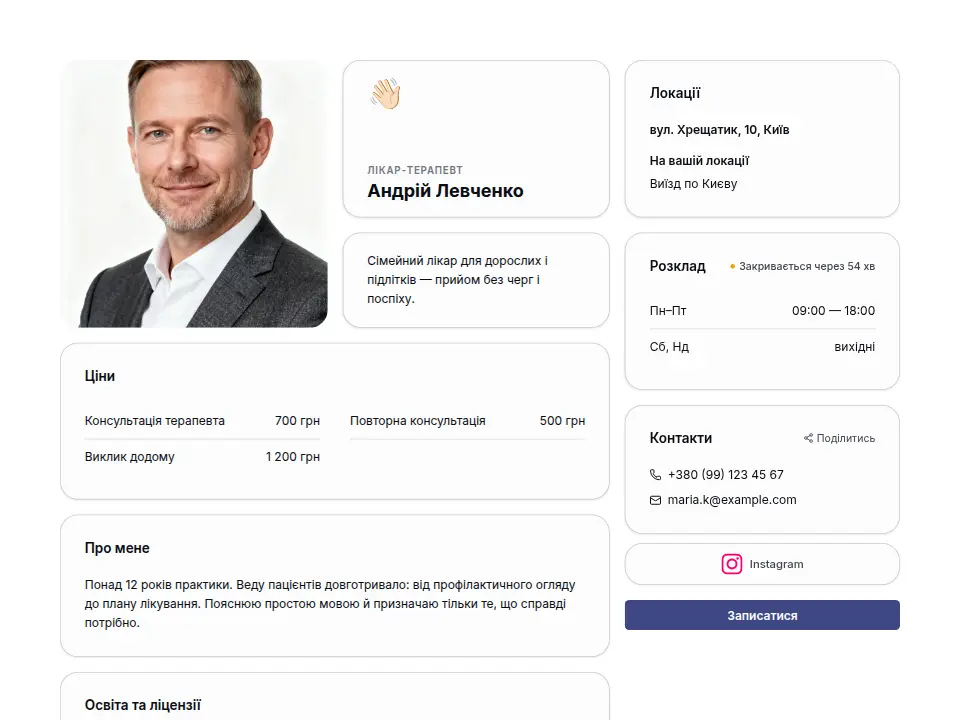960x720 pixels.
Task: Select the Поділитись share link
Action: tap(839, 438)
